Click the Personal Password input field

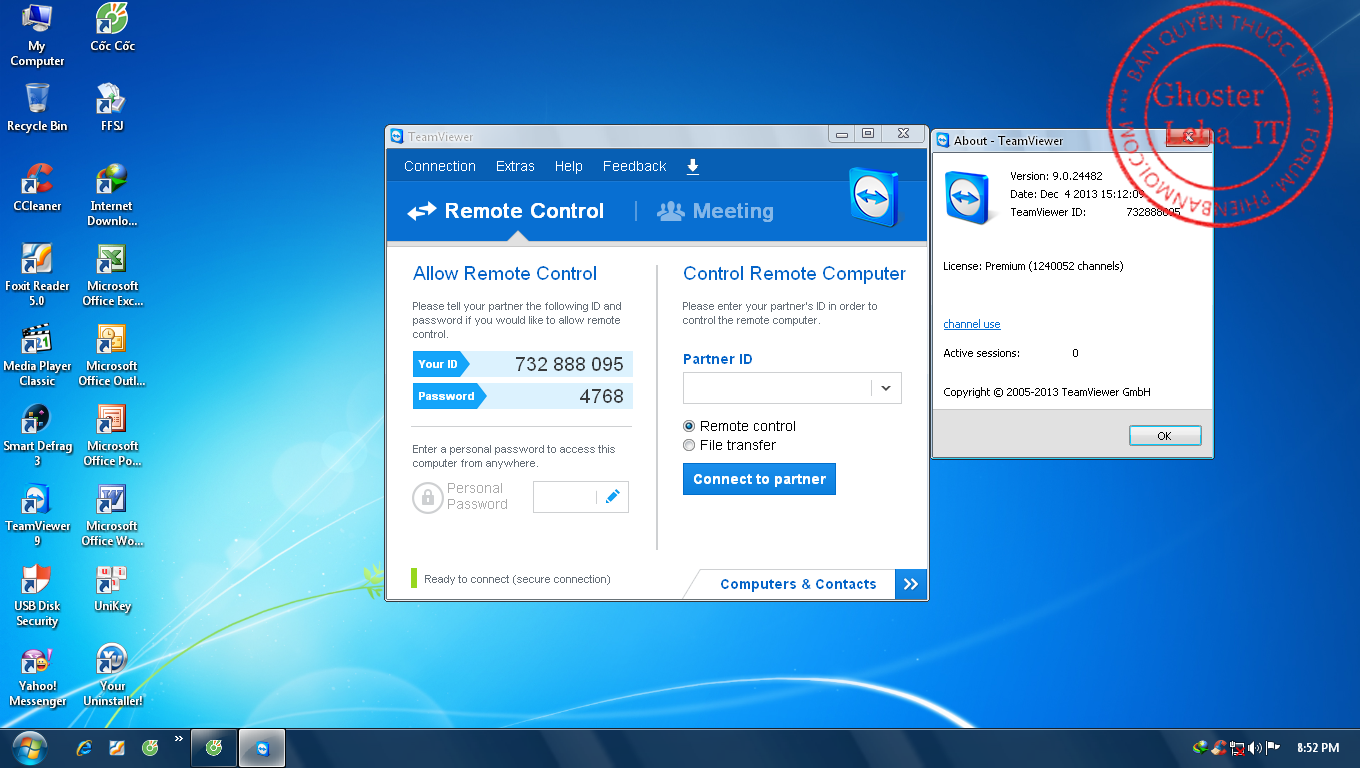pyautogui.click(x=564, y=497)
